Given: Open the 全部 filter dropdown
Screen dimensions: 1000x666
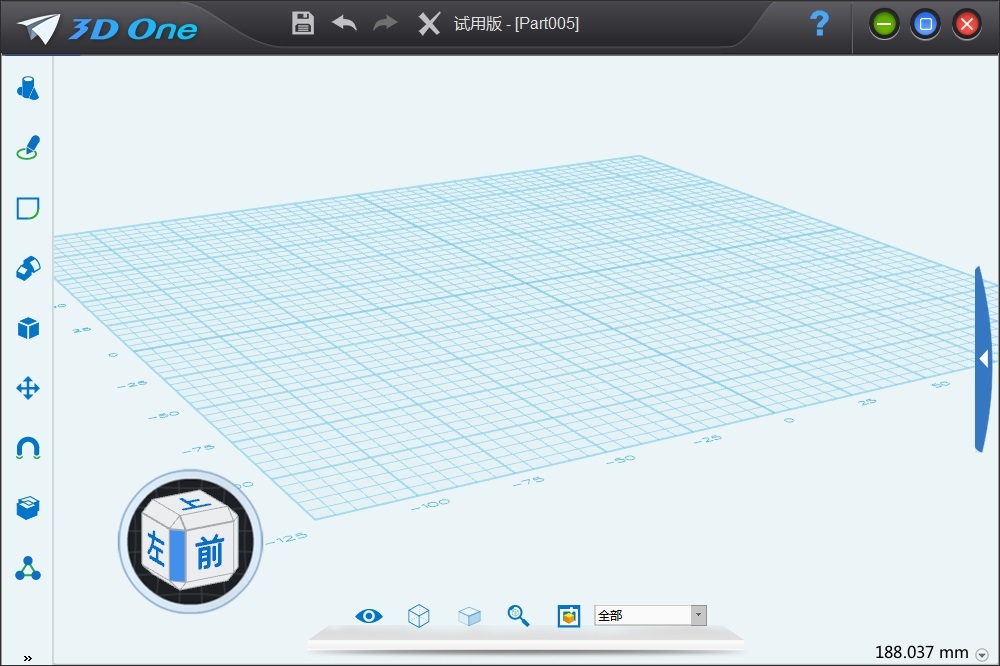Looking at the screenshot, I should coord(699,616).
